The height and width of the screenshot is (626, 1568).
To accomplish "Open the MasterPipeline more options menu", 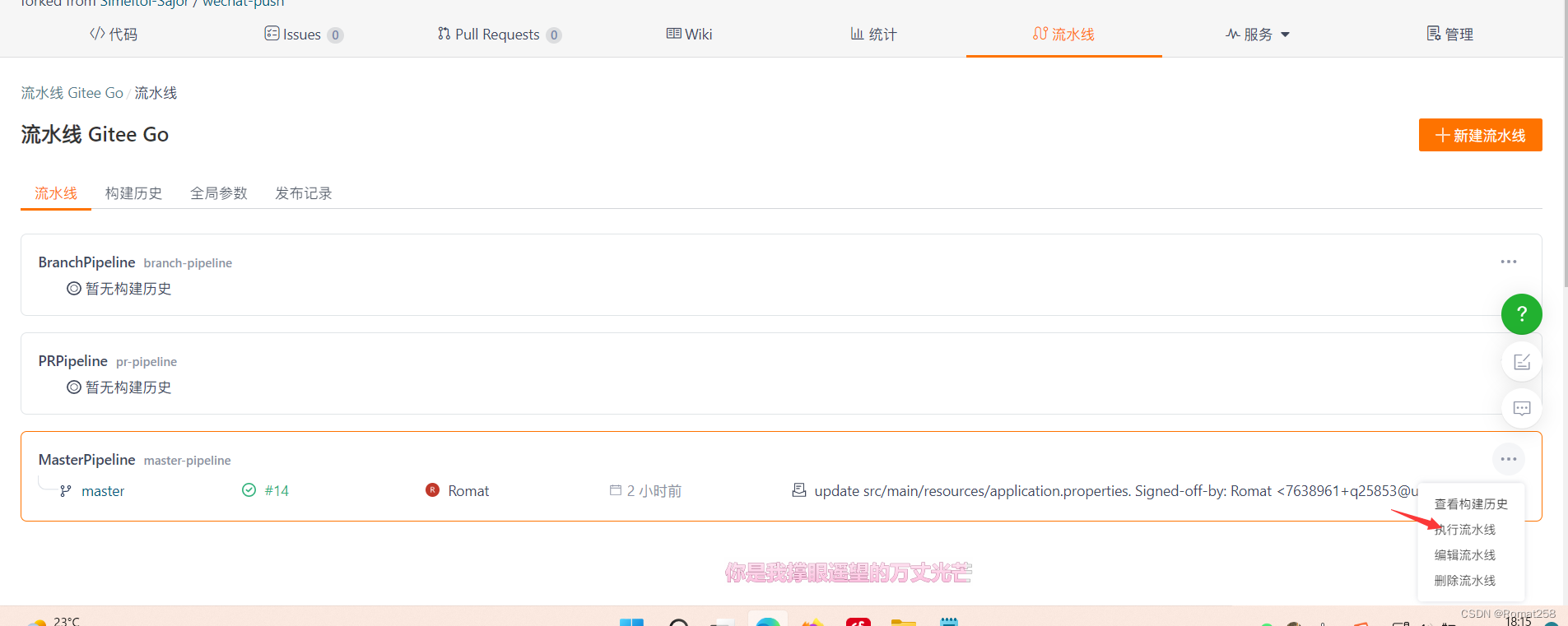I will (x=1508, y=459).
